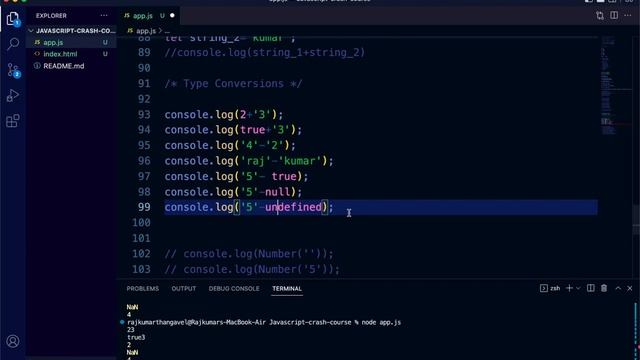Click the console.log('4'-'2') line
The width and height of the screenshot is (640, 360).
point(230,145)
